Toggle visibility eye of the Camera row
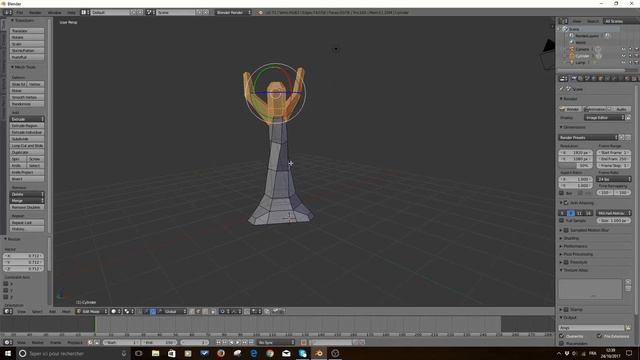This screenshot has width=640, height=360. (x=623, y=49)
